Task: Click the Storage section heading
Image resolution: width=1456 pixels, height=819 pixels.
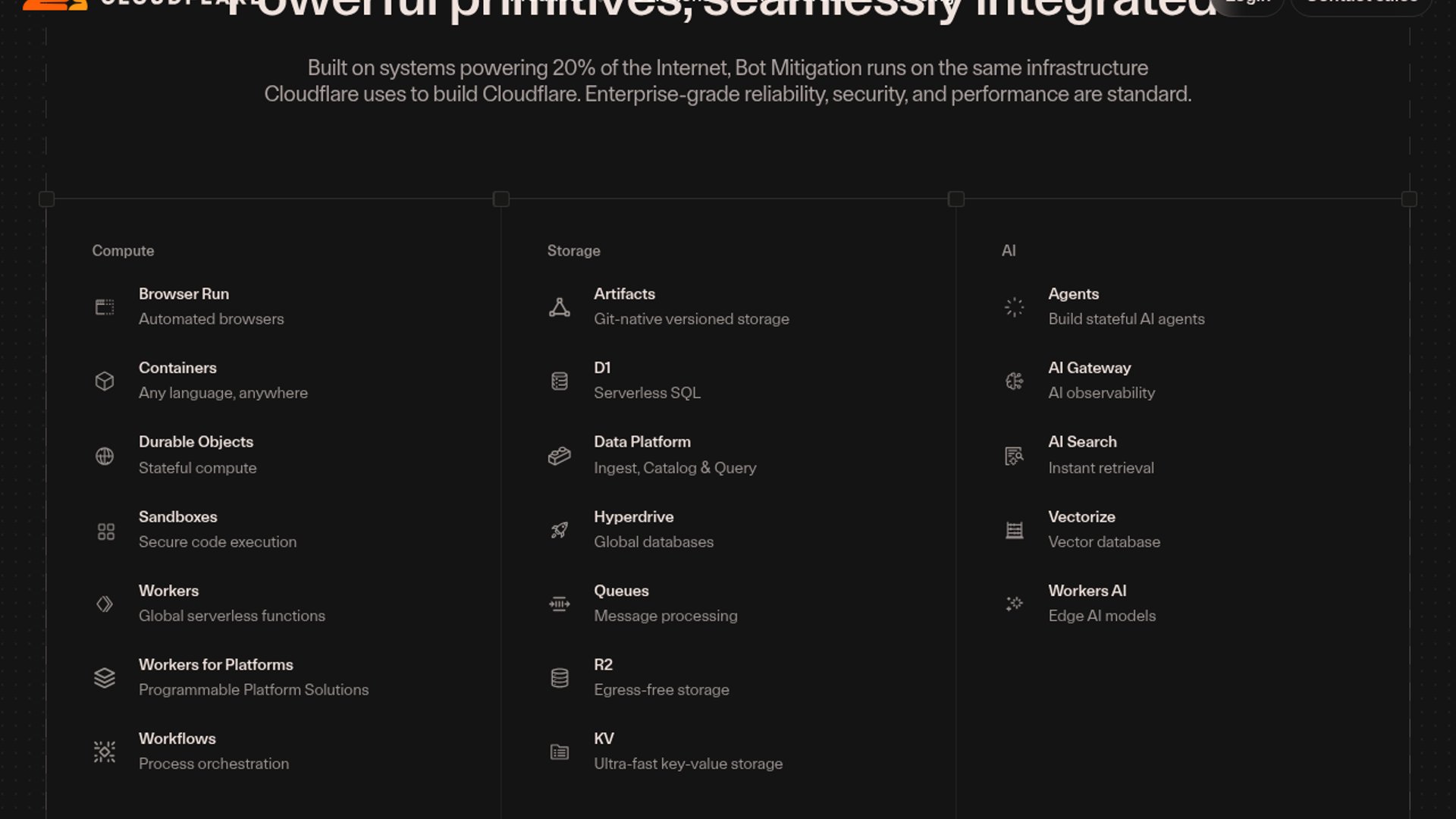Action: (x=573, y=251)
